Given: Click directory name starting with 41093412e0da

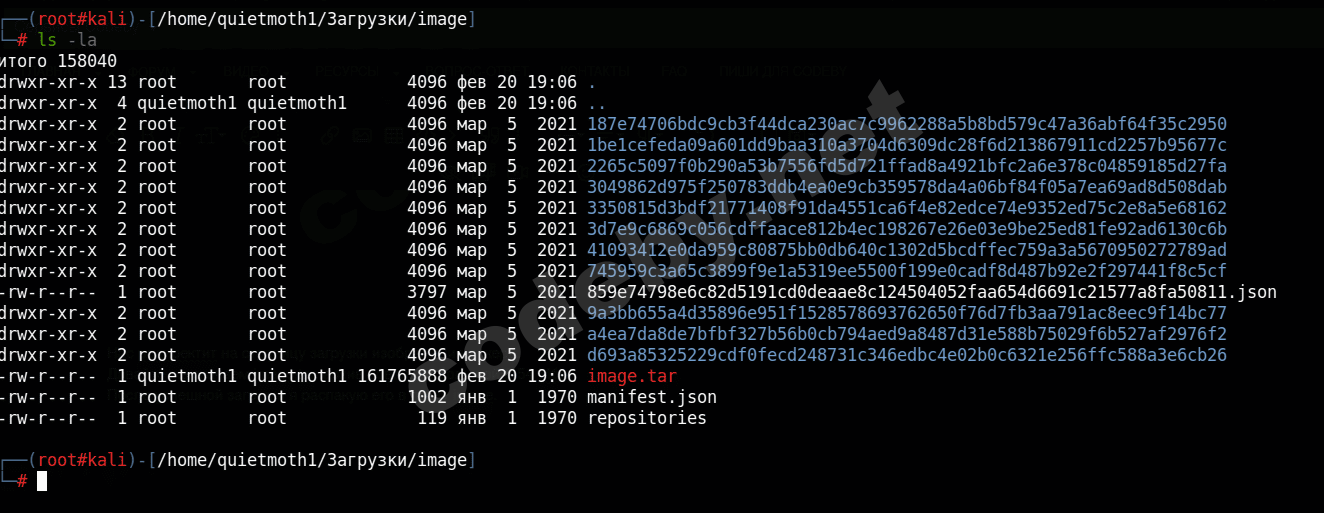Looking at the screenshot, I should 906,250.
